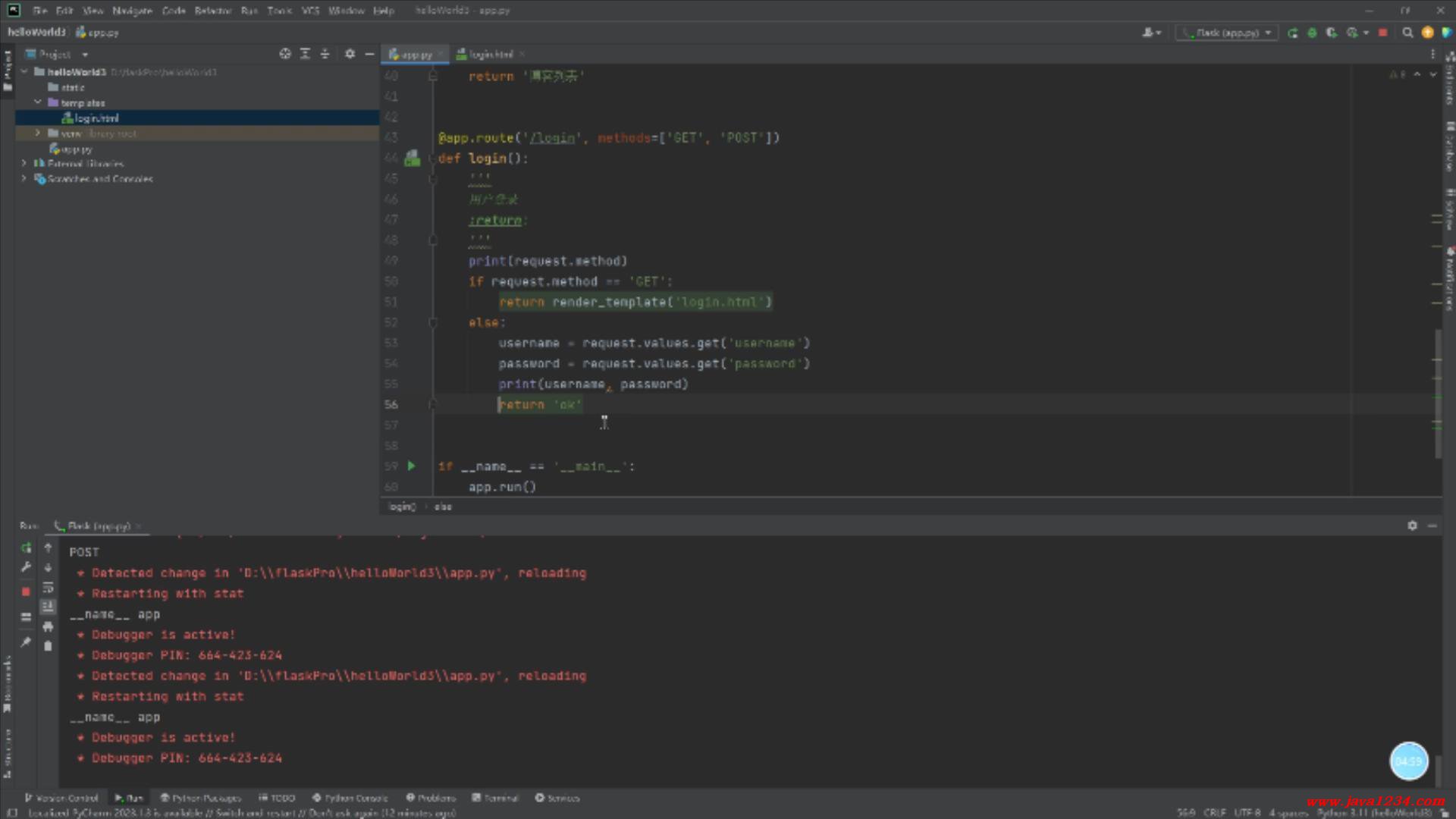Screen dimensions: 1456x819
Task: Toggle pin tab in Run panel
Action: pos(26,642)
